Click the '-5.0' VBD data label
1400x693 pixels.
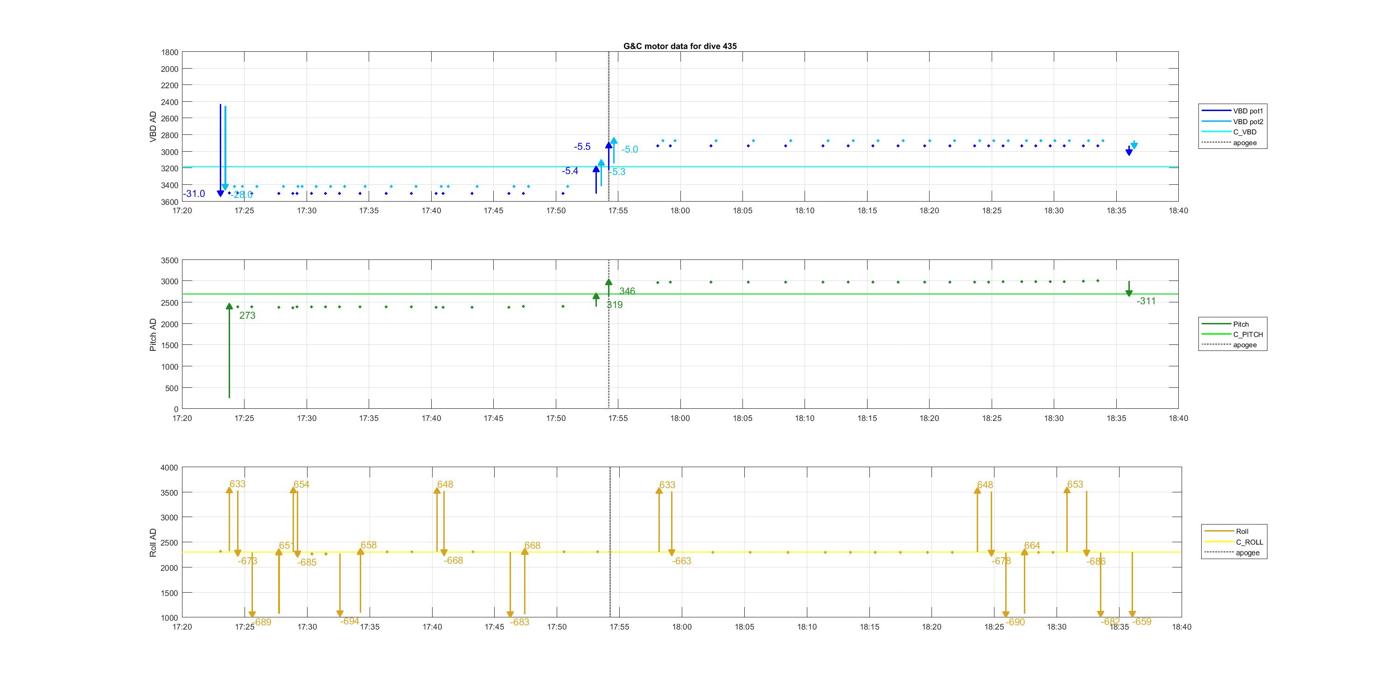(x=630, y=150)
